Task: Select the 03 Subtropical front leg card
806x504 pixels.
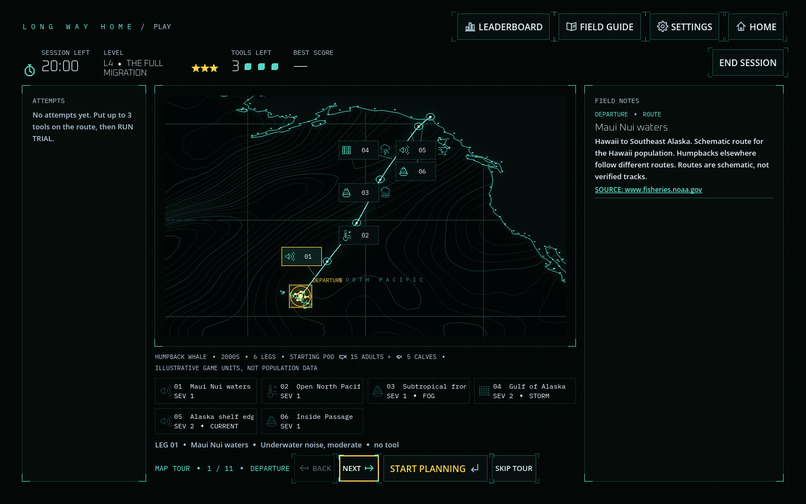Action: pyautogui.click(x=418, y=391)
